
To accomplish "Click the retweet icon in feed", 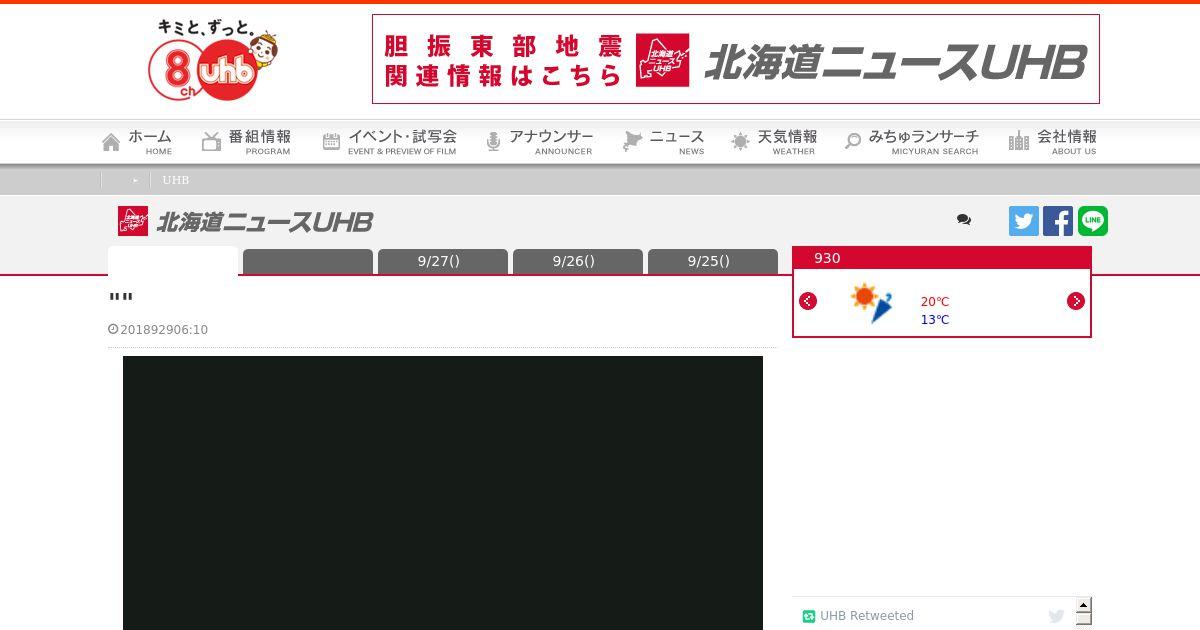I will (x=809, y=617).
